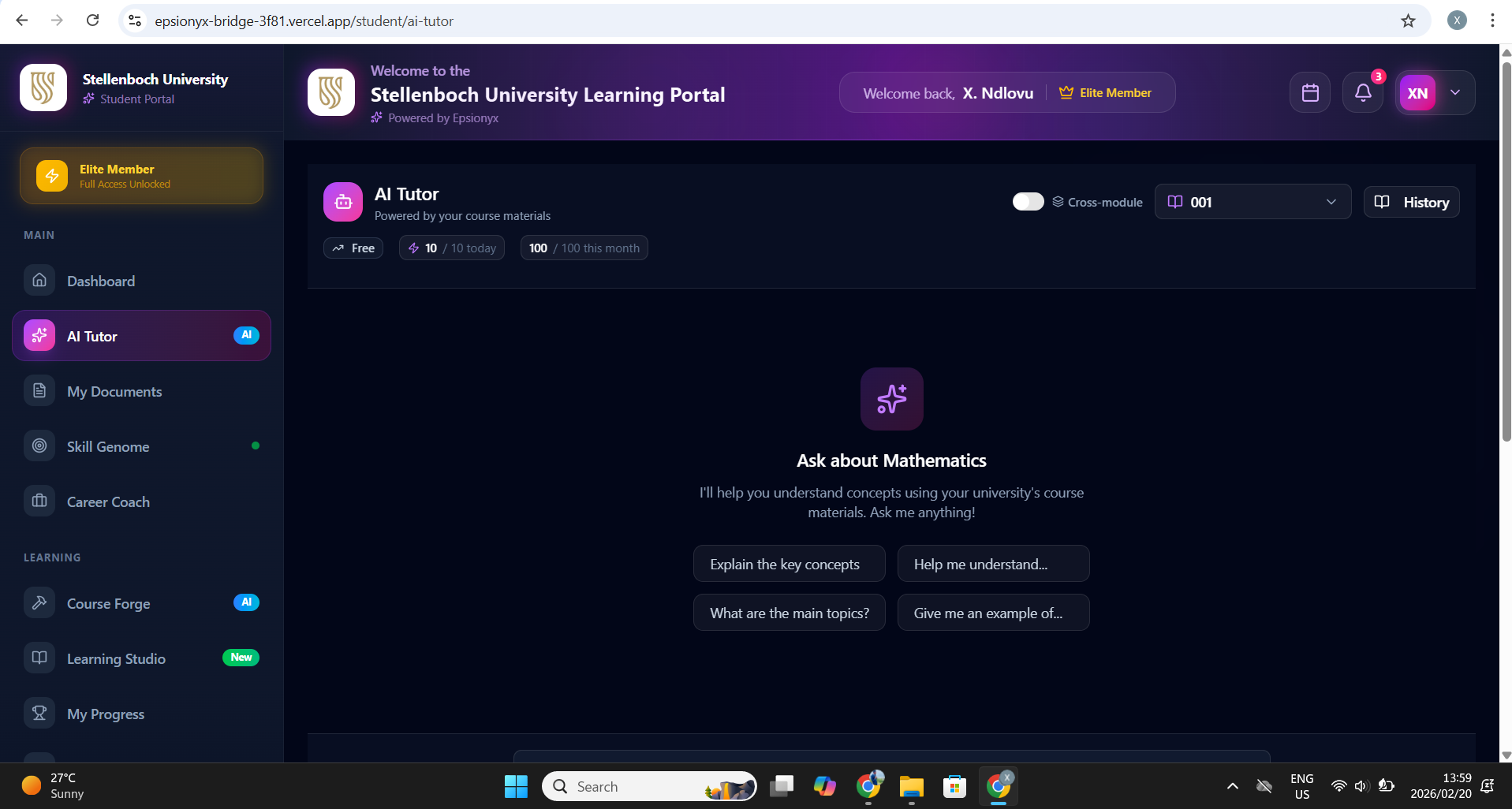Open the 001 module dropdown
The image size is (1512, 809).
pos(1253,202)
